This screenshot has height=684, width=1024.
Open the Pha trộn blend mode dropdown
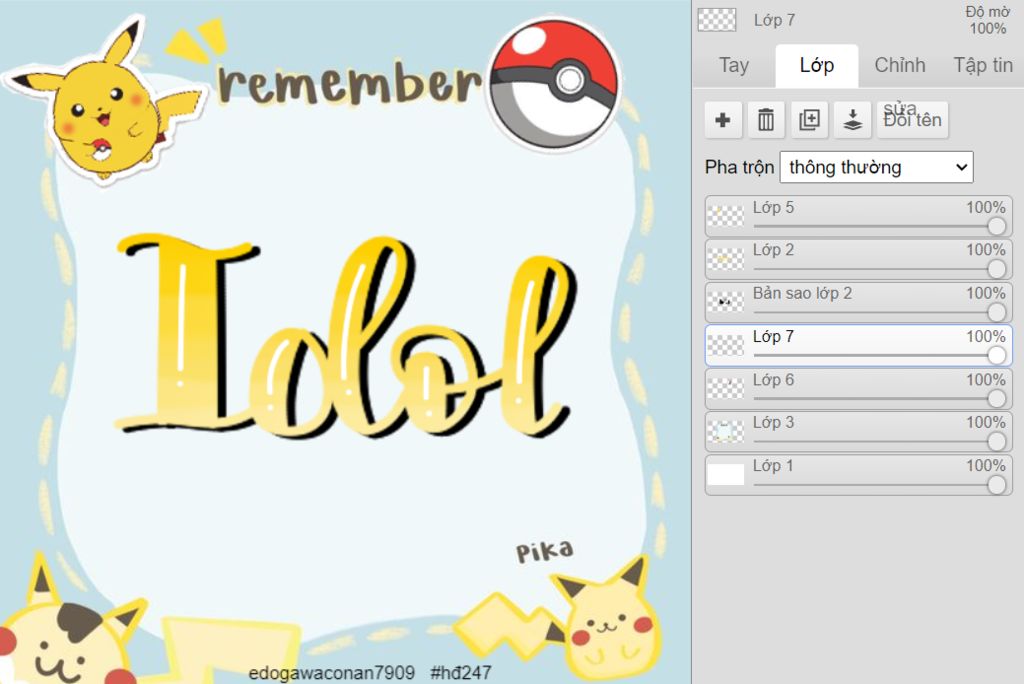[x=876, y=167]
